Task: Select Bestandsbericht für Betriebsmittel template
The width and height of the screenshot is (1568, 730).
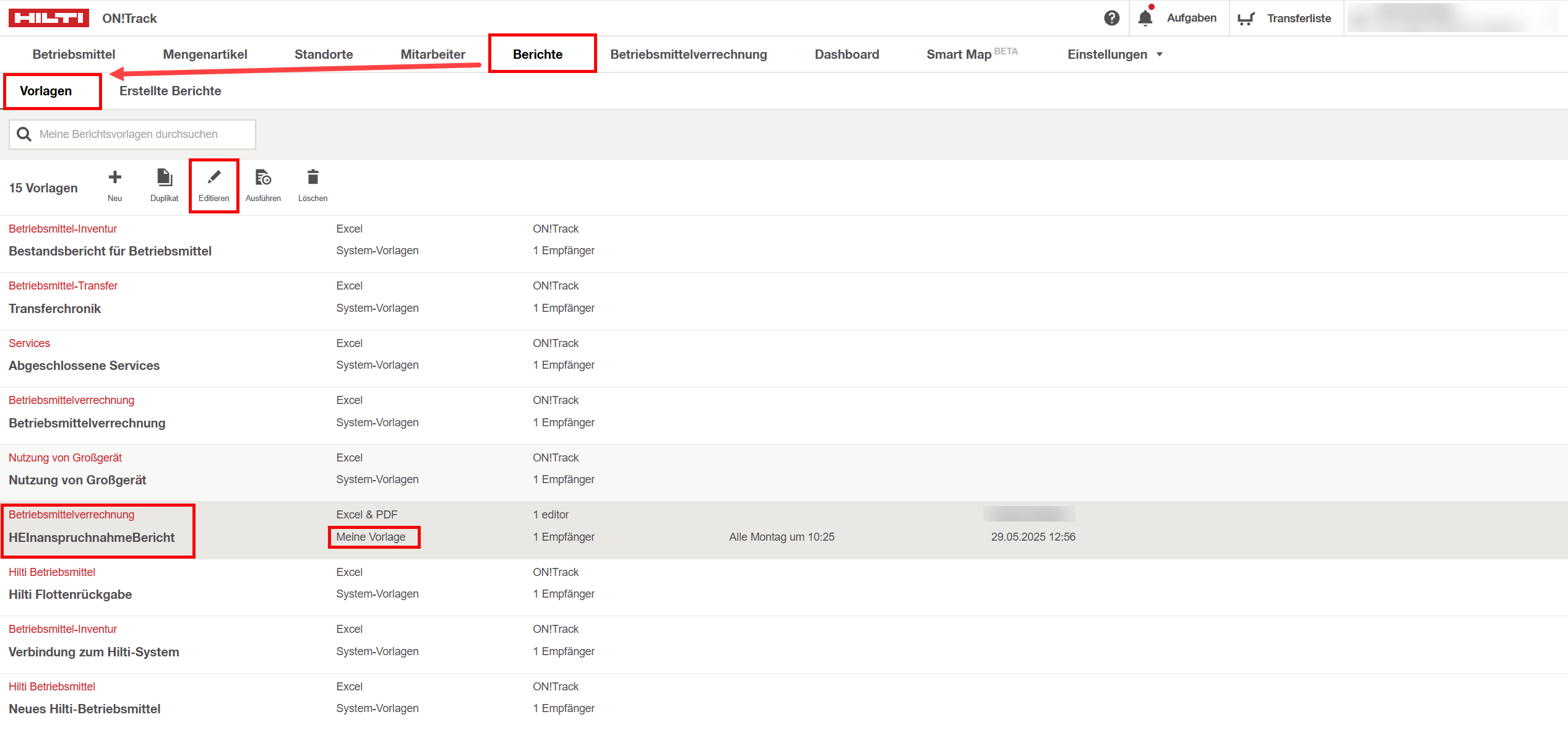Action: coord(110,251)
